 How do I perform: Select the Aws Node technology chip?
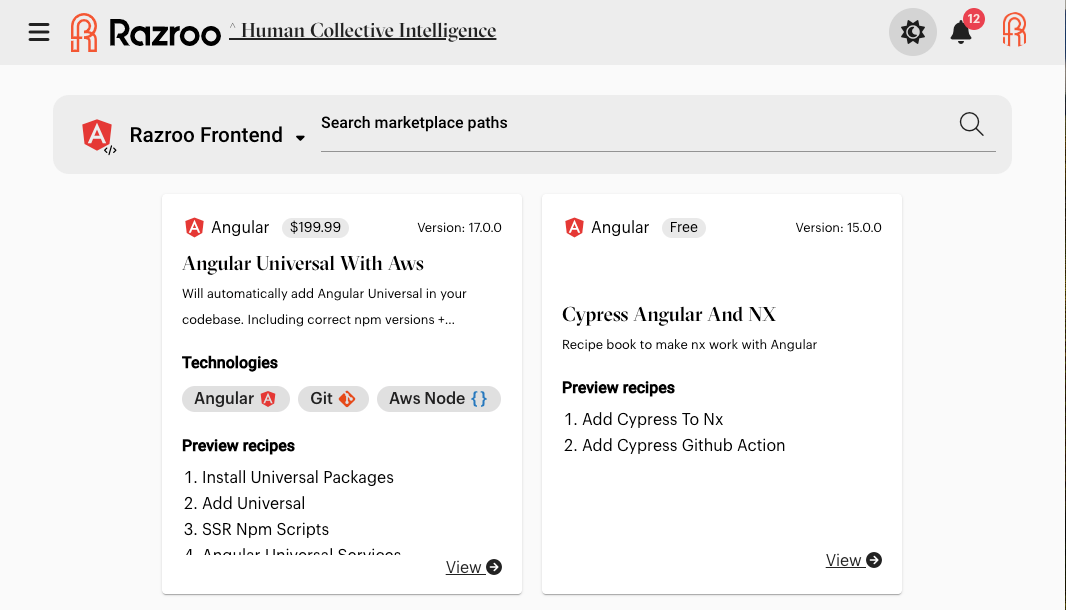[439, 399]
